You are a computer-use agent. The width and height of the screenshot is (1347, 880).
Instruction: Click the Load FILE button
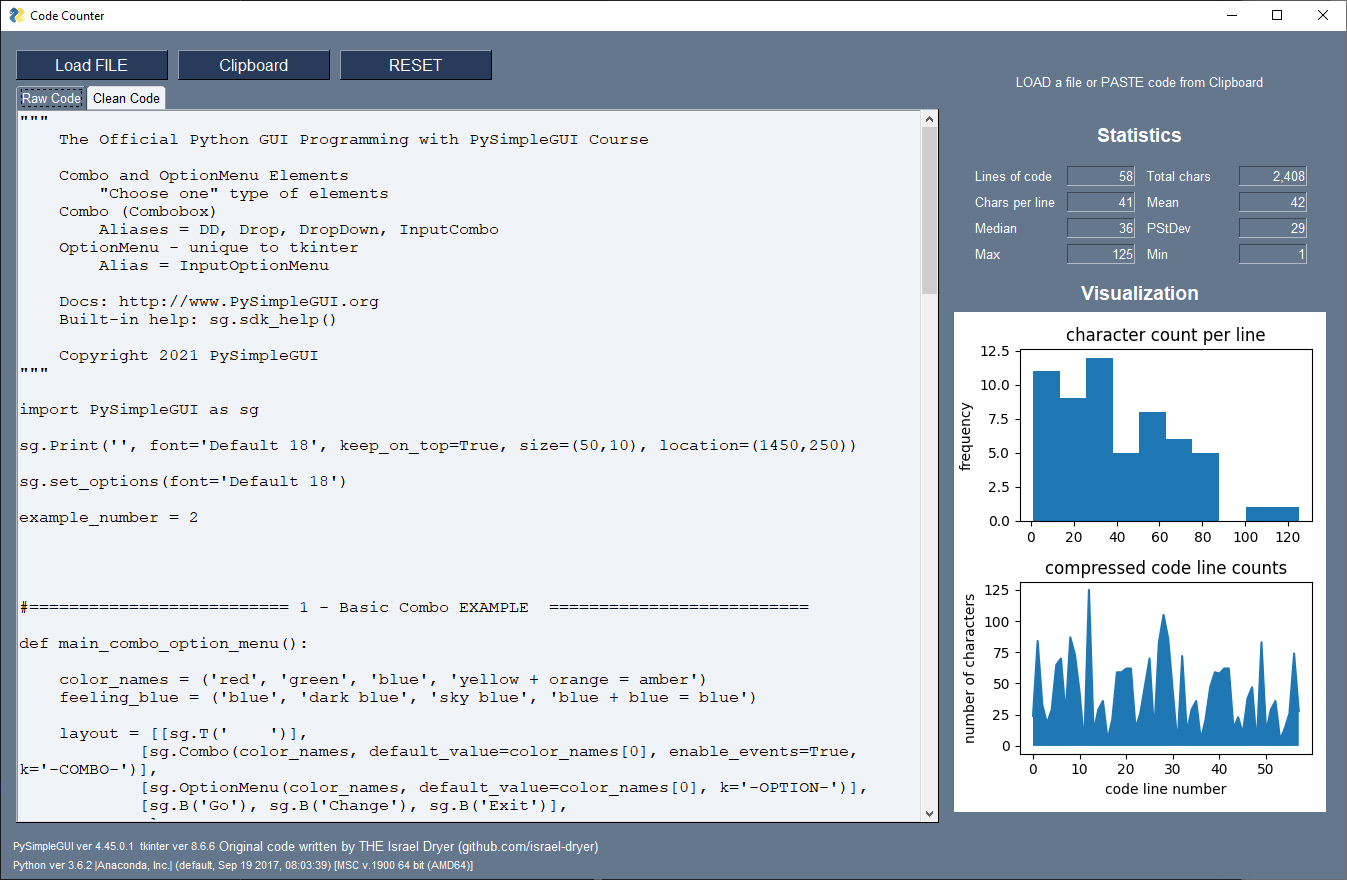coord(91,65)
